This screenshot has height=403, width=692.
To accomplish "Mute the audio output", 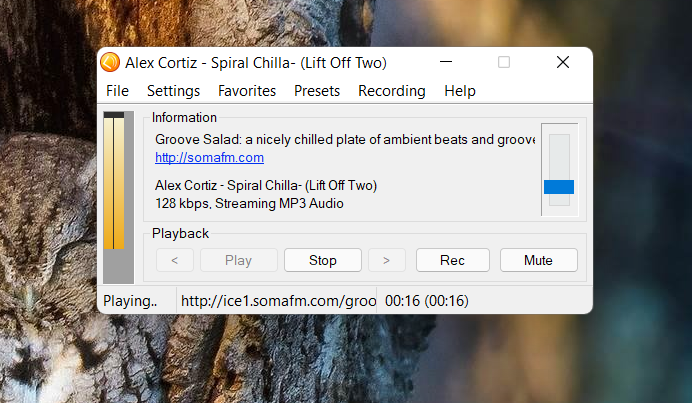I will (x=538, y=260).
